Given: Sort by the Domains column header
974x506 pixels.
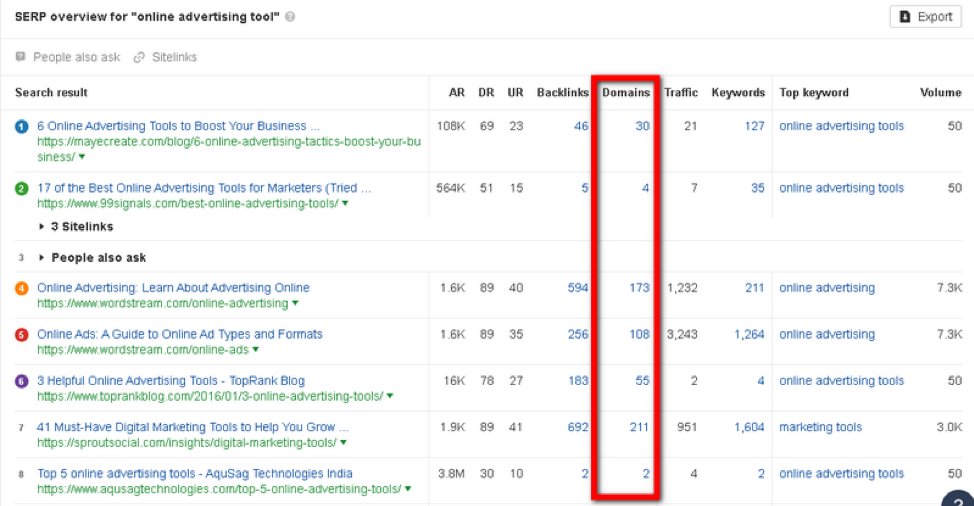Looking at the screenshot, I should 625,93.
